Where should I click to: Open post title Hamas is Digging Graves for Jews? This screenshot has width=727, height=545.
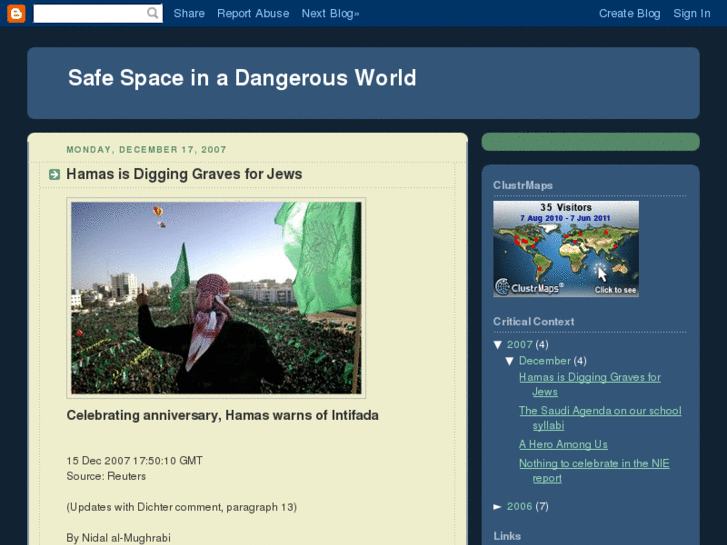coord(184,174)
